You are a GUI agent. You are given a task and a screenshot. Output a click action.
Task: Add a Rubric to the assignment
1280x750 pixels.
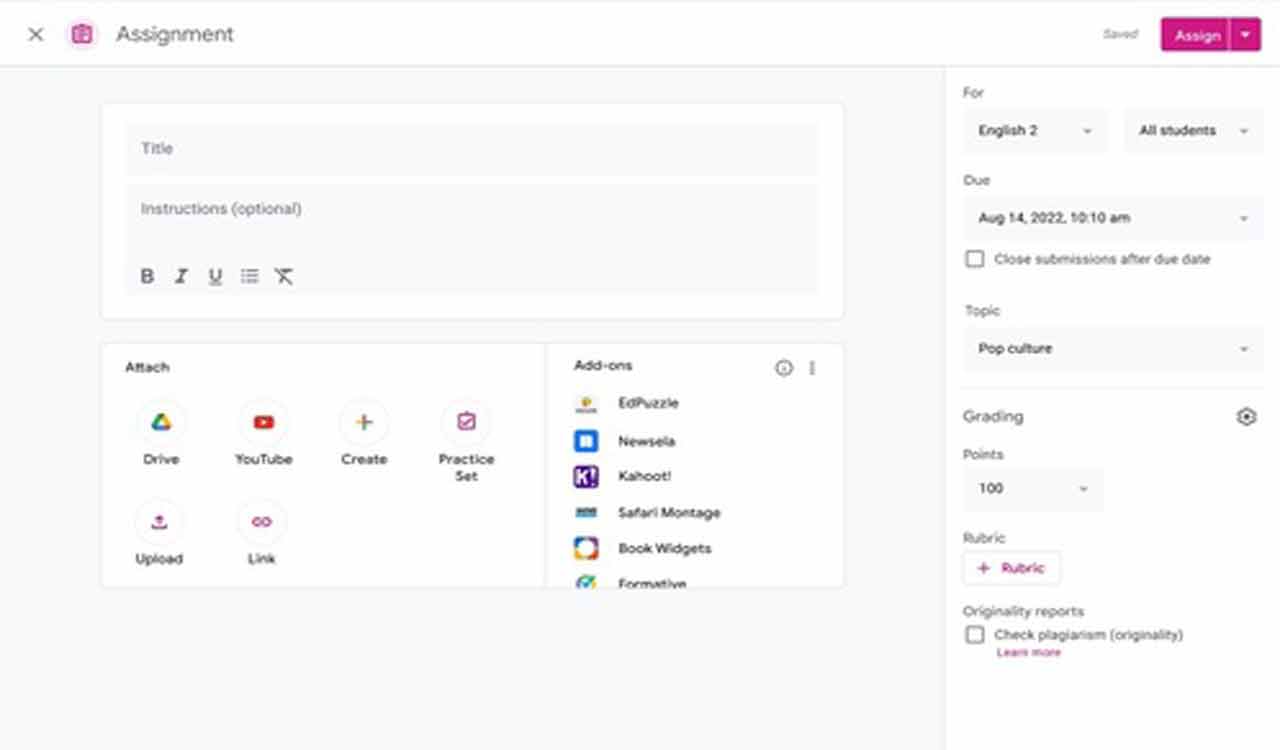1011,567
